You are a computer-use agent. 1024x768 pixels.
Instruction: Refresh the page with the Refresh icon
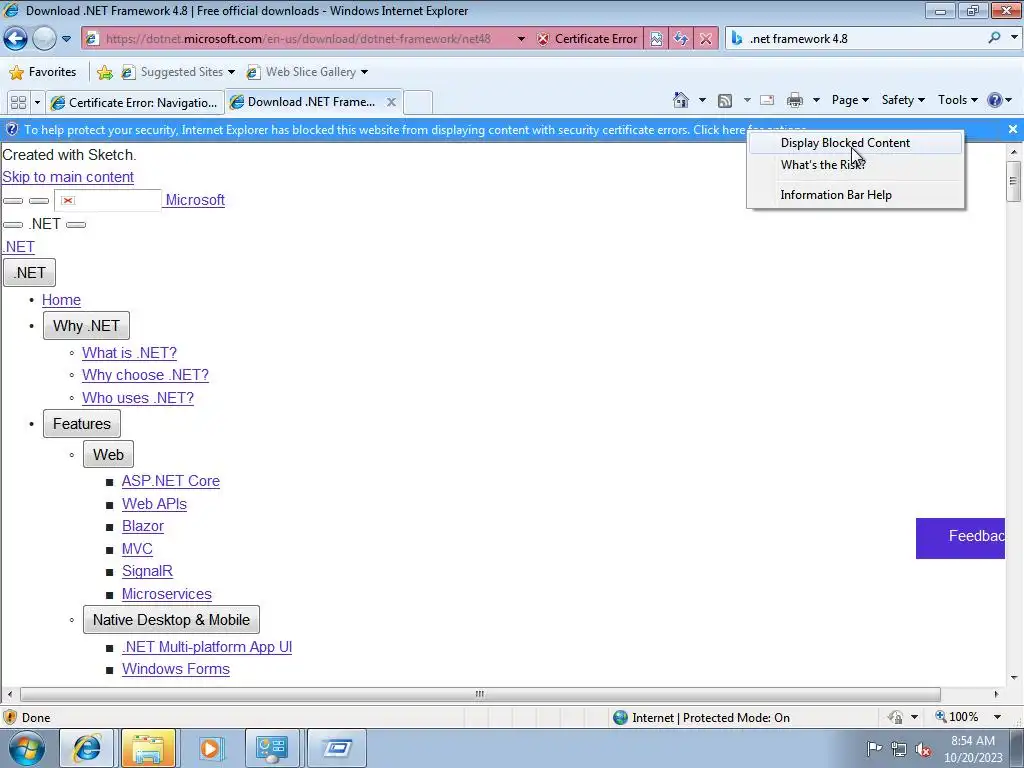click(x=681, y=39)
